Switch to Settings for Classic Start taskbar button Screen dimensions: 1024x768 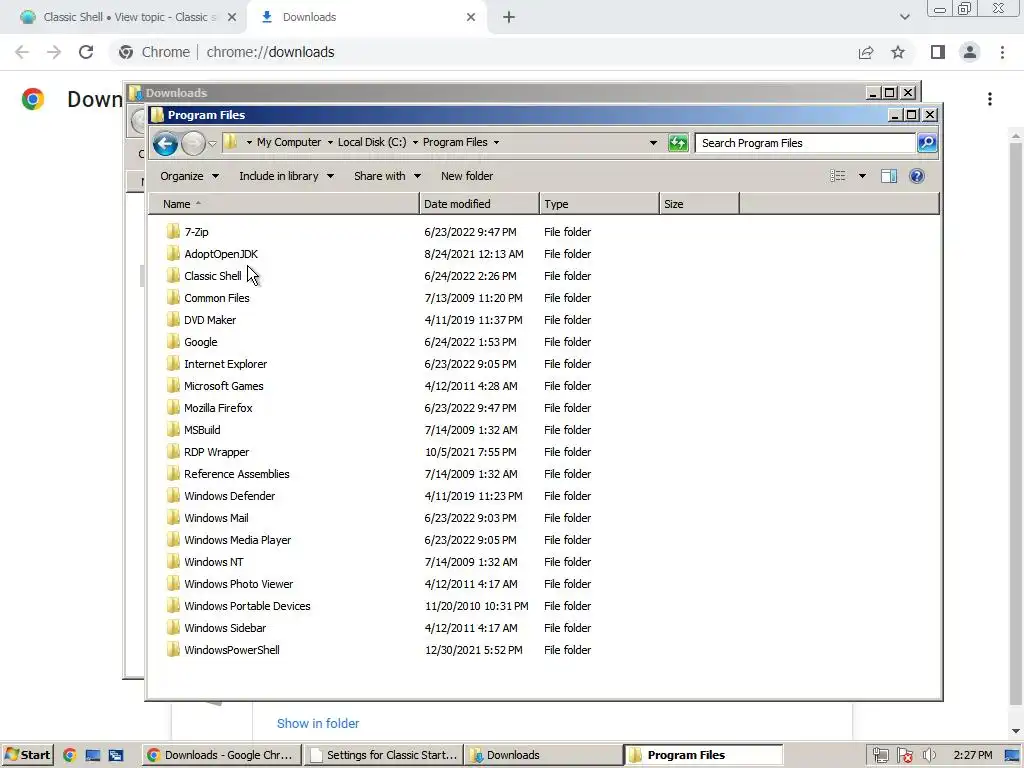coord(385,755)
